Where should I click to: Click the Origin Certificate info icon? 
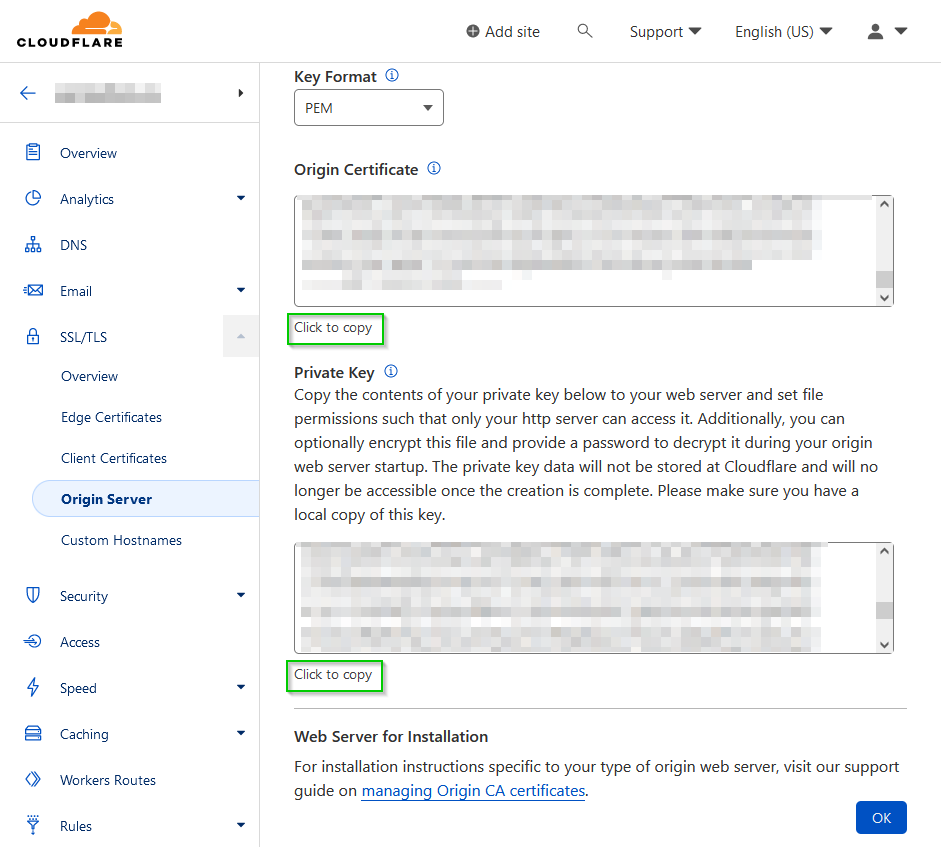pyautogui.click(x=434, y=169)
